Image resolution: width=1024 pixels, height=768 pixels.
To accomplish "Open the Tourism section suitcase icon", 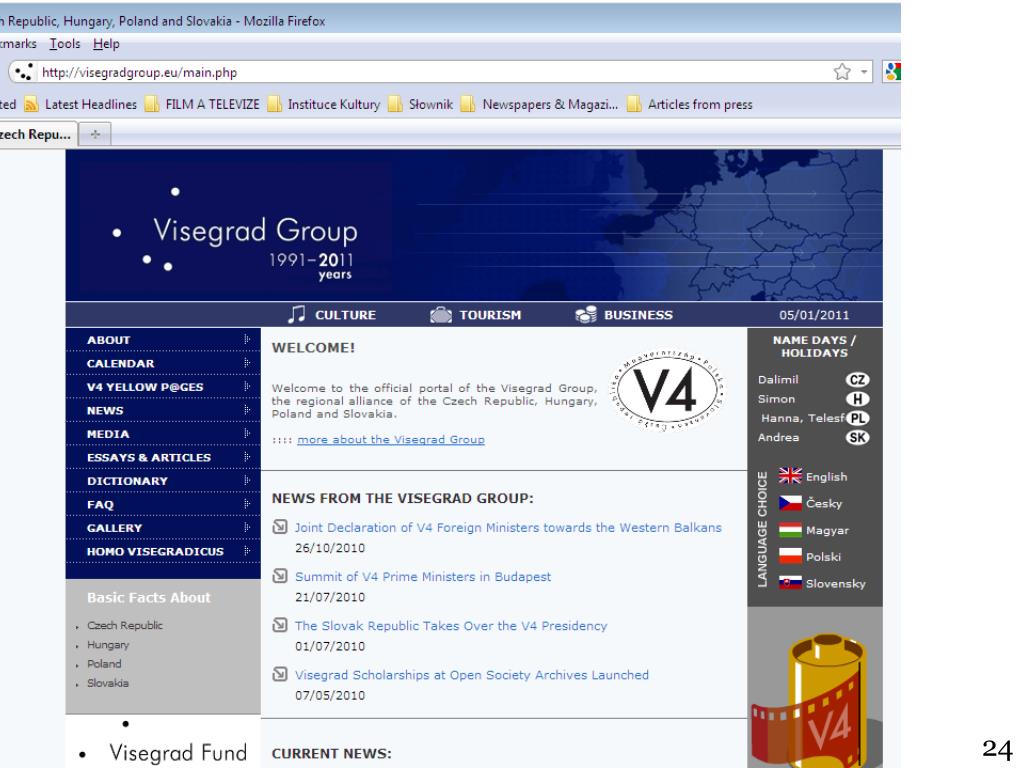I will pyautogui.click(x=441, y=315).
